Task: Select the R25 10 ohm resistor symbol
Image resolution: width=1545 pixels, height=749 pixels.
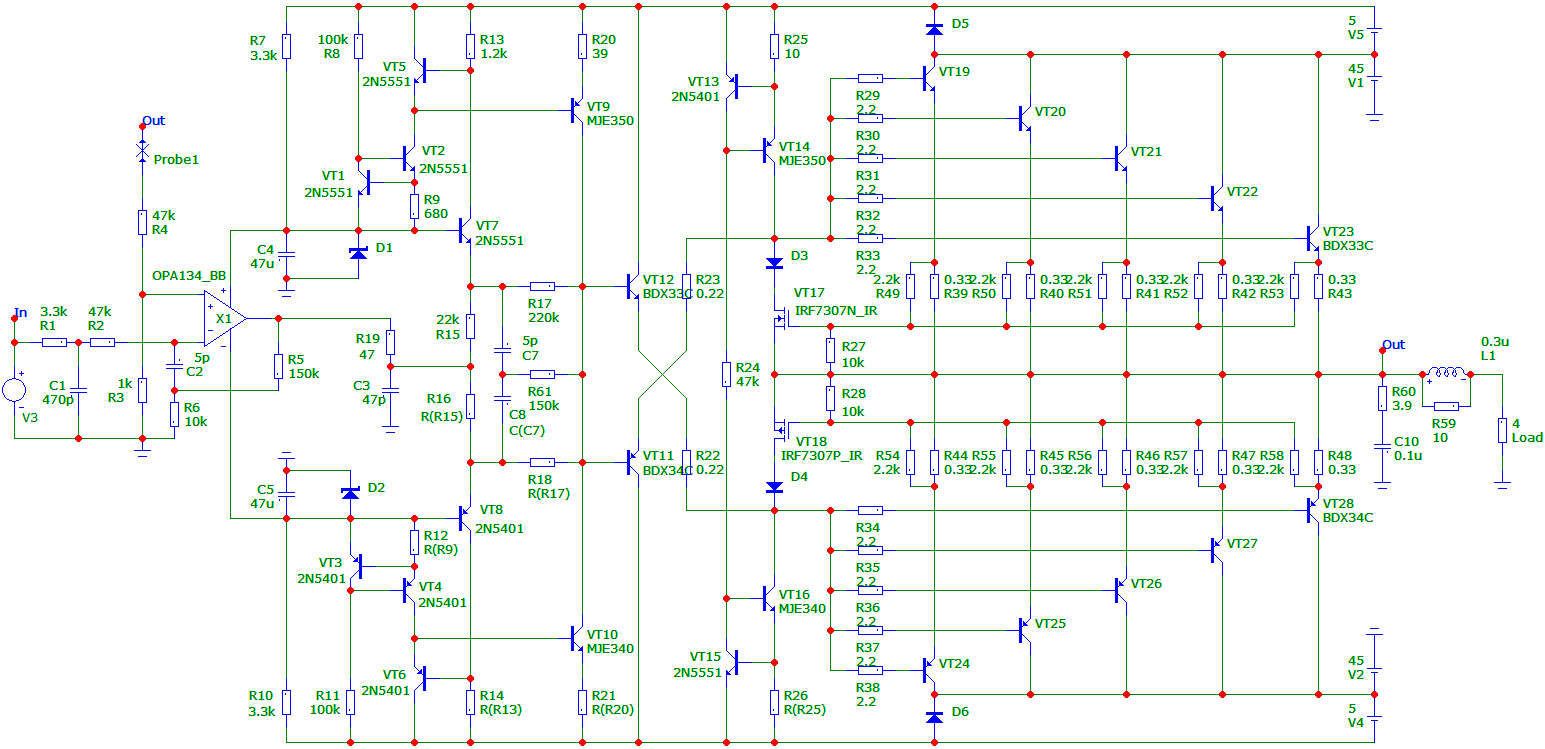Action: click(x=774, y=46)
